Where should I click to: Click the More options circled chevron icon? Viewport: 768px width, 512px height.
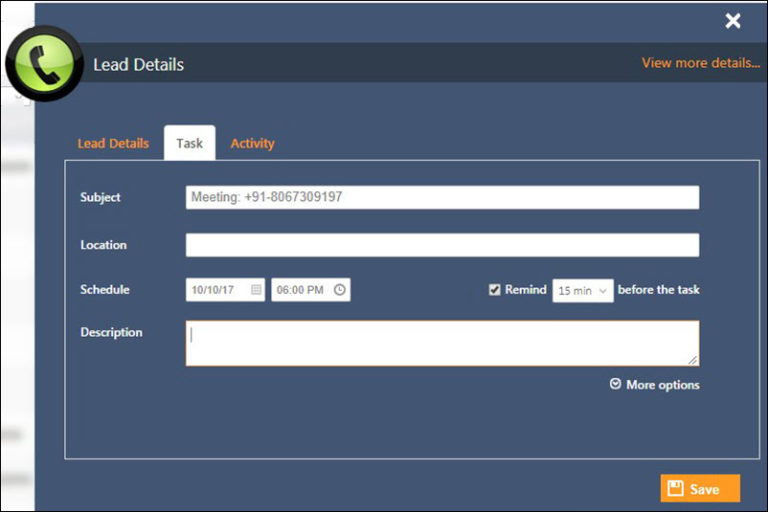(616, 384)
